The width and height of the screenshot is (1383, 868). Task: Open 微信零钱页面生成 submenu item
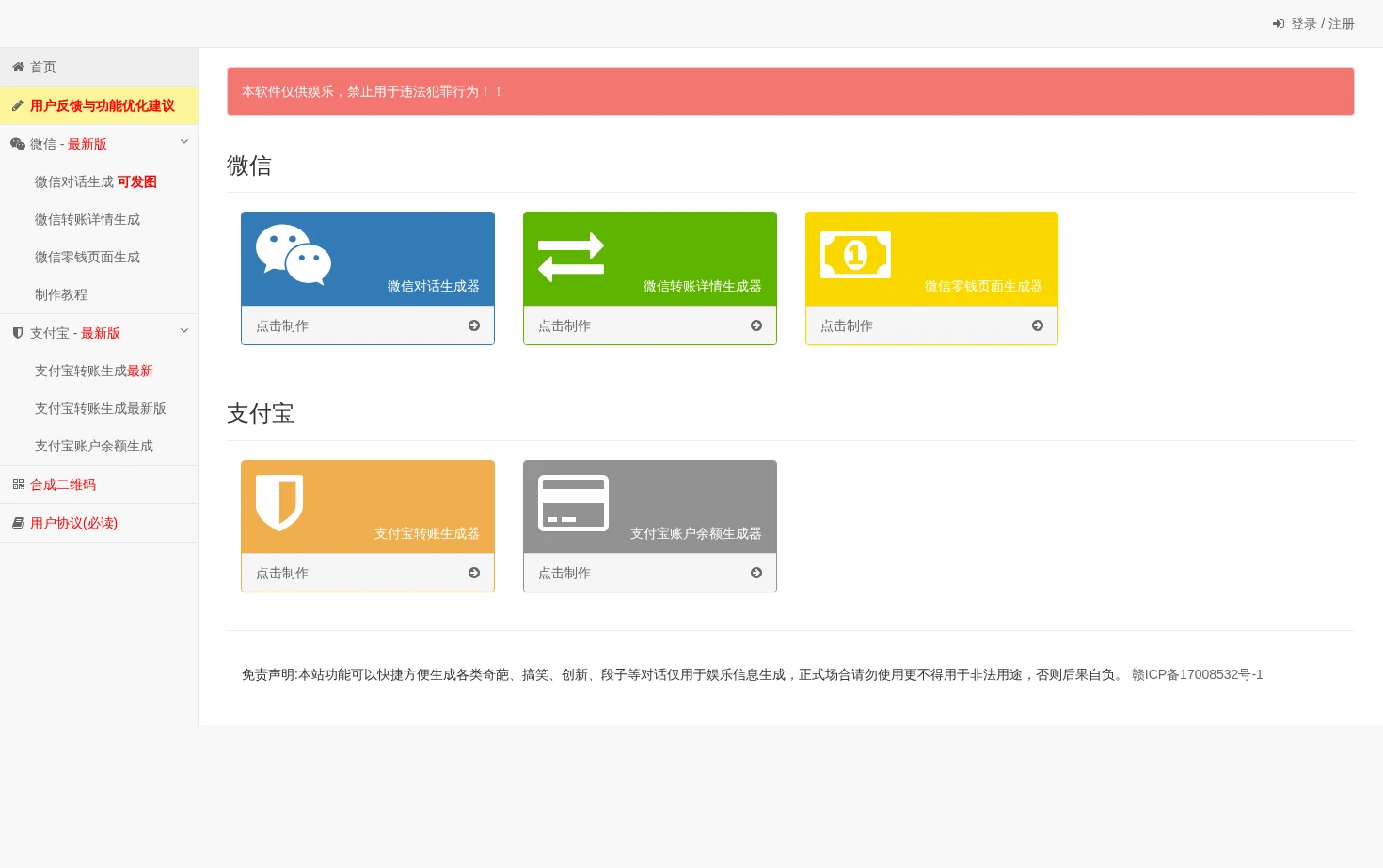click(x=99, y=257)
